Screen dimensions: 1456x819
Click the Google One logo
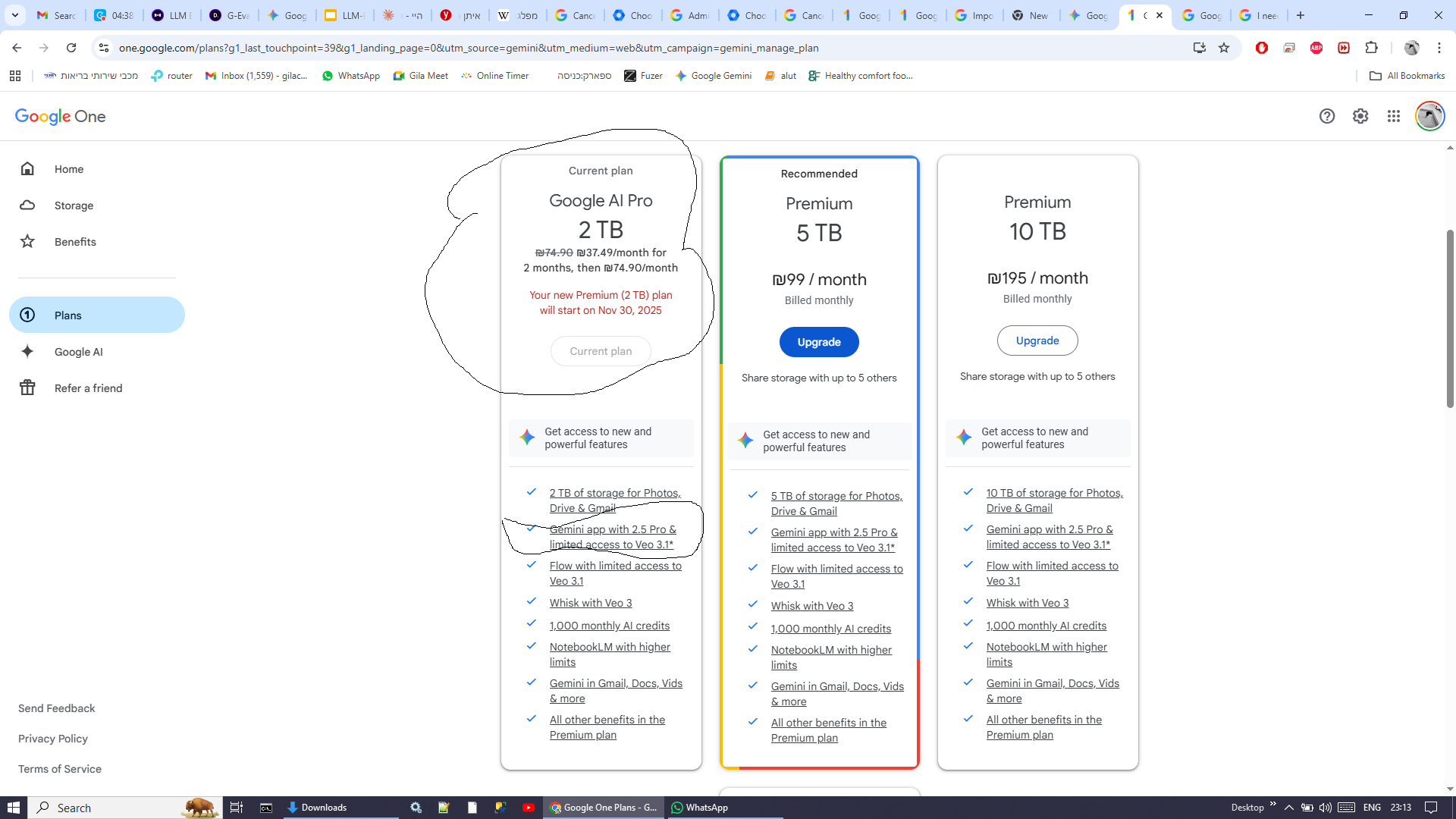(60, 116)
